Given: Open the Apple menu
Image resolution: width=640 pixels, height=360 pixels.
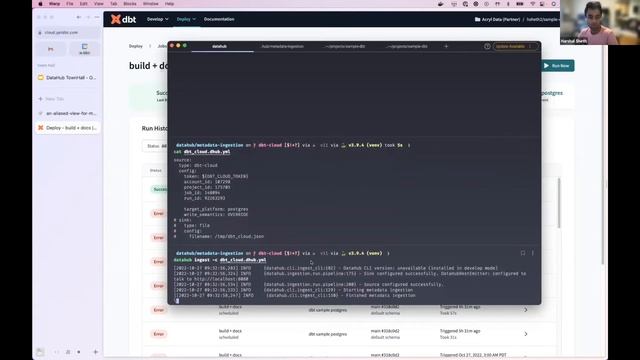Looking at the screenshot, I should click(40, 4).
